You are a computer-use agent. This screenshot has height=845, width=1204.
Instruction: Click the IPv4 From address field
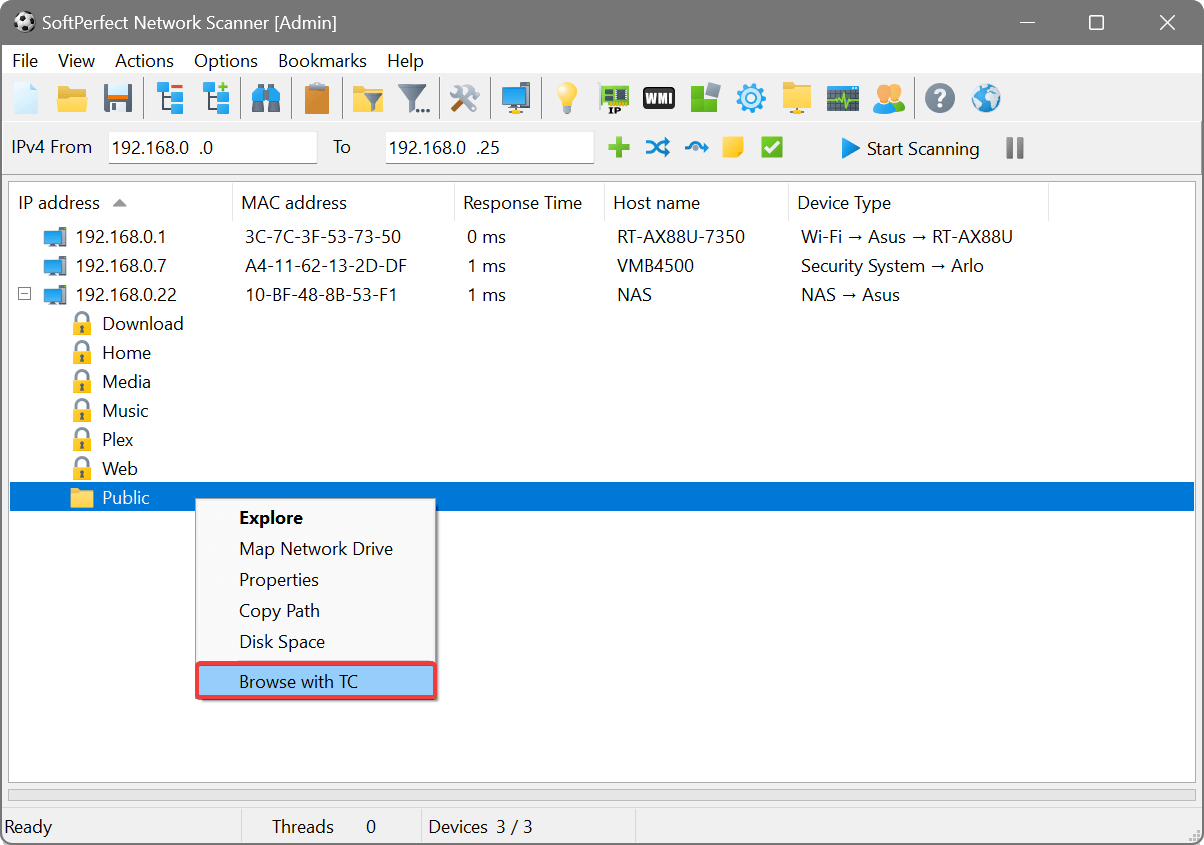[x=212, y=148]
